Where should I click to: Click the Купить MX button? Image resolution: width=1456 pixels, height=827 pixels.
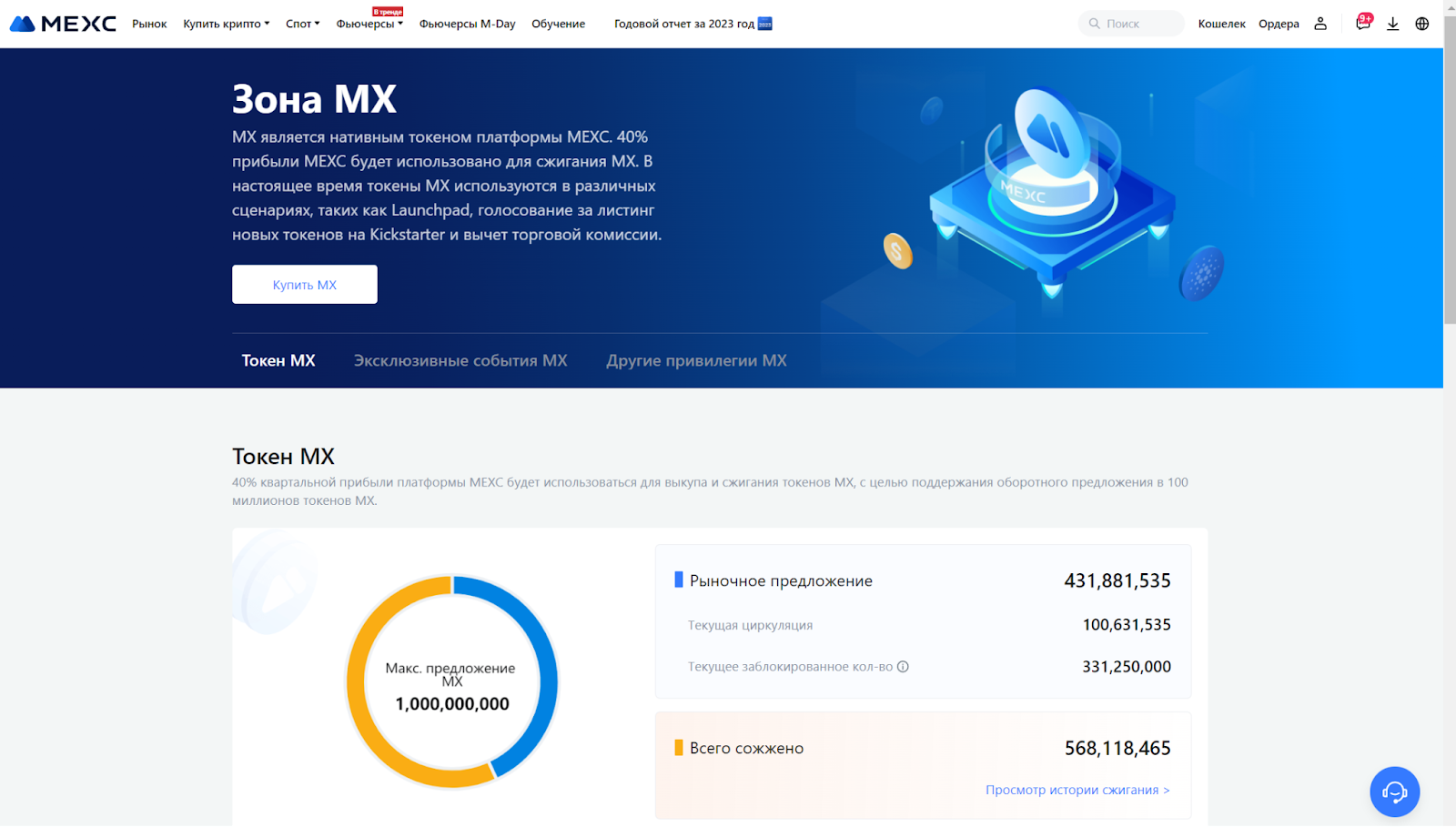305,285
